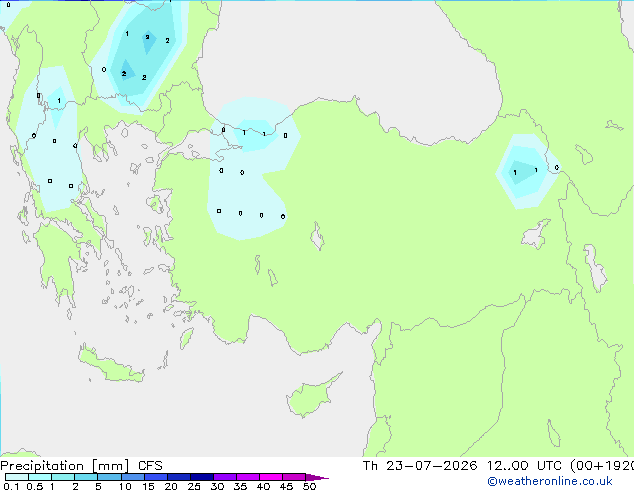The height and width of the screenshot is (490, 634).
Task: Click the "CFS" model name label
Action: [150, 466]
